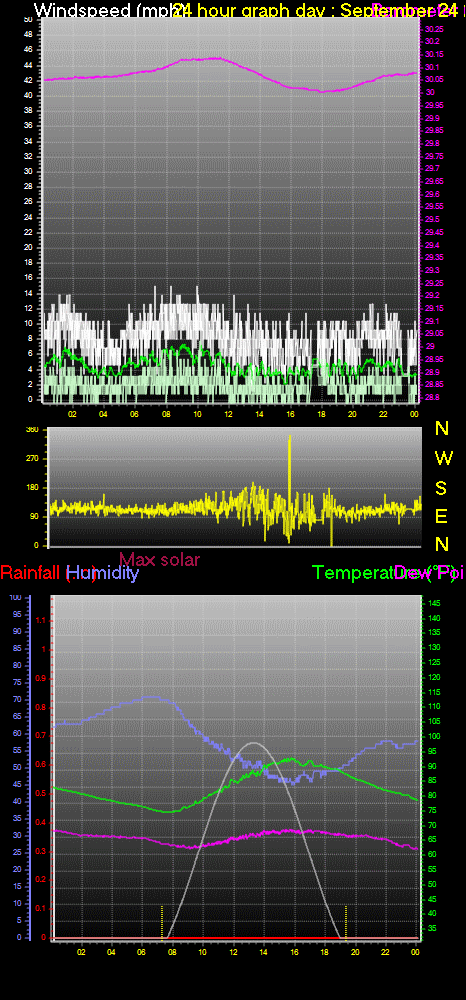Click the yellow dotted sunset marker

346,922
